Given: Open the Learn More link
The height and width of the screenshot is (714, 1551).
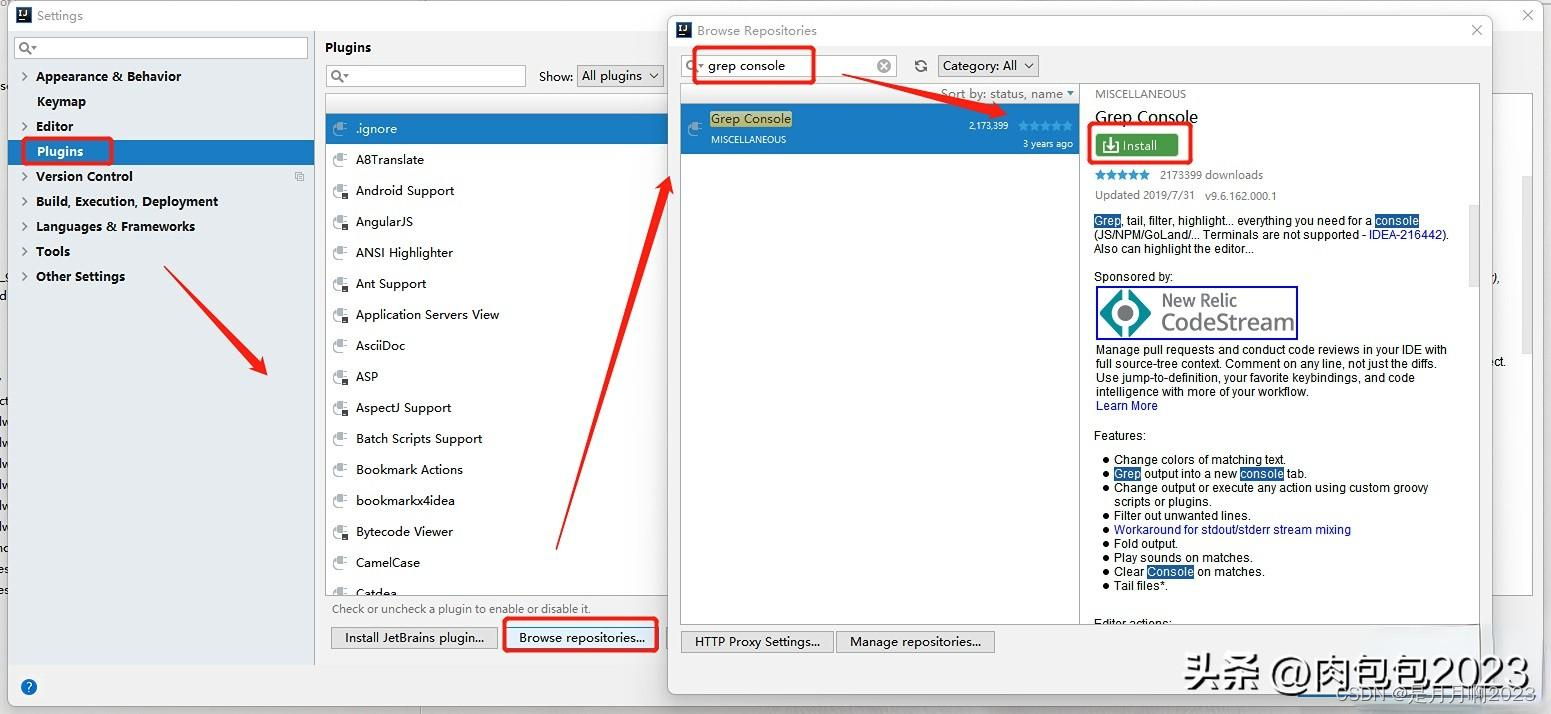Looking at the screenshot, I should [1126, 406].
